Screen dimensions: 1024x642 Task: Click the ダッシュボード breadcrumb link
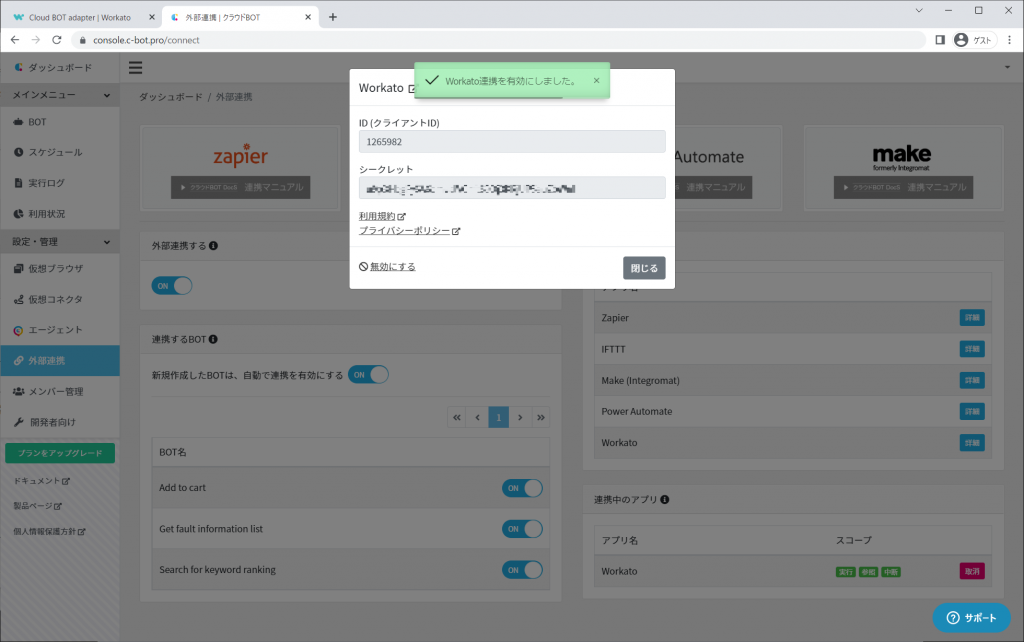click(170, 97)
